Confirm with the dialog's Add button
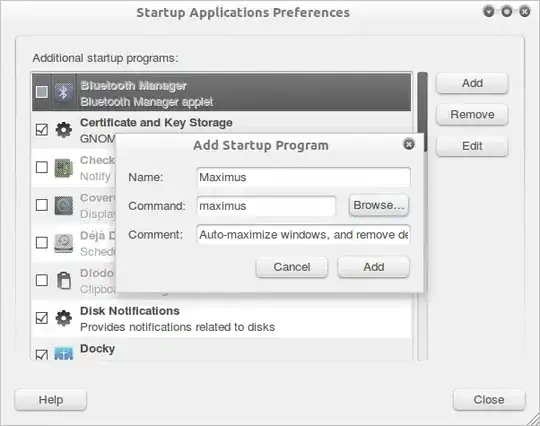 (x=374, y=267)
